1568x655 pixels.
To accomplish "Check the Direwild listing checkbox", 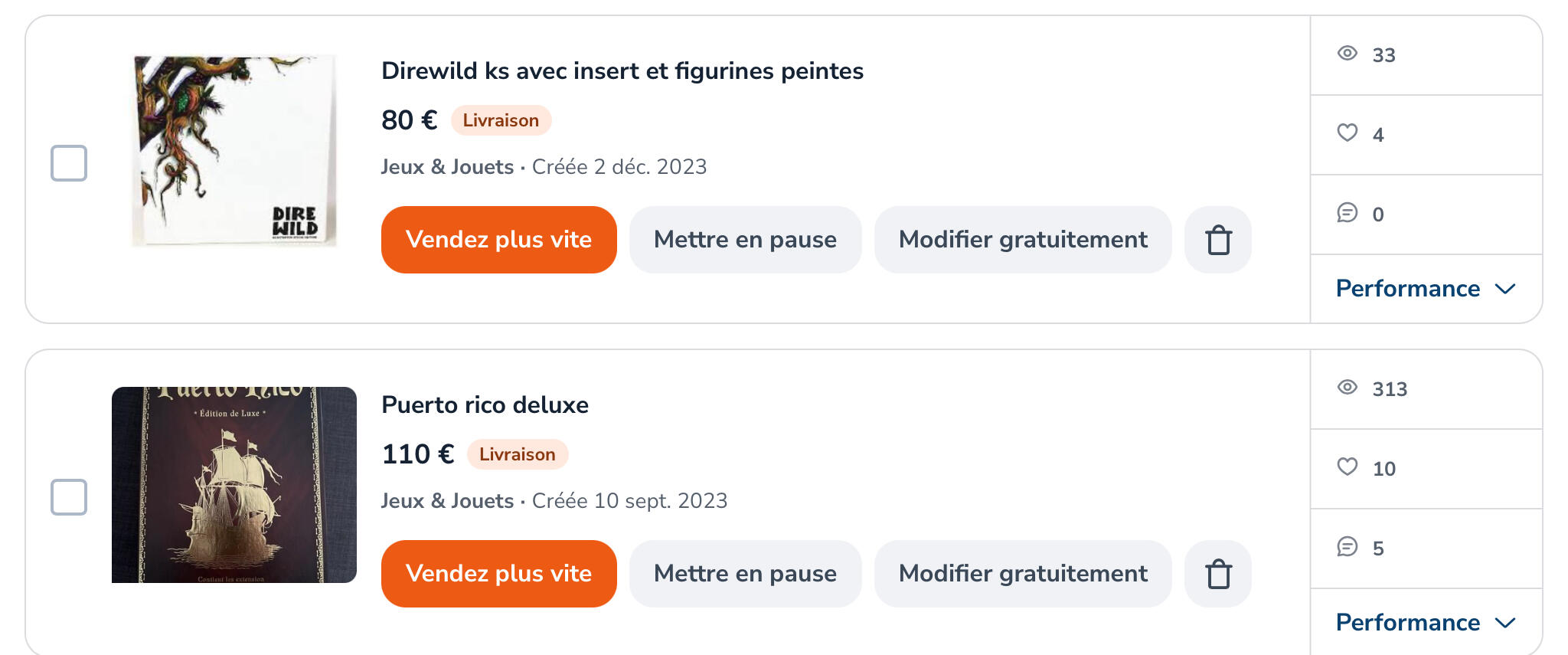I will (69, 163).
